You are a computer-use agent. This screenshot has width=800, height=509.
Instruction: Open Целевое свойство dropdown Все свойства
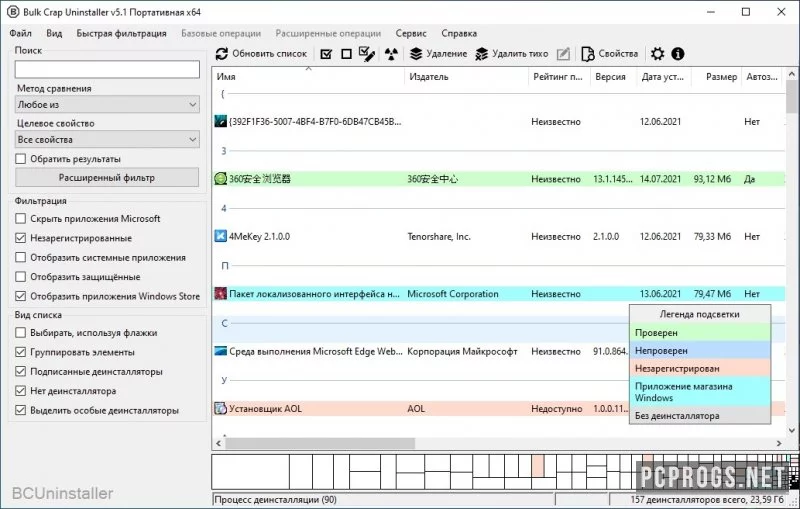(x=107, y=139)
